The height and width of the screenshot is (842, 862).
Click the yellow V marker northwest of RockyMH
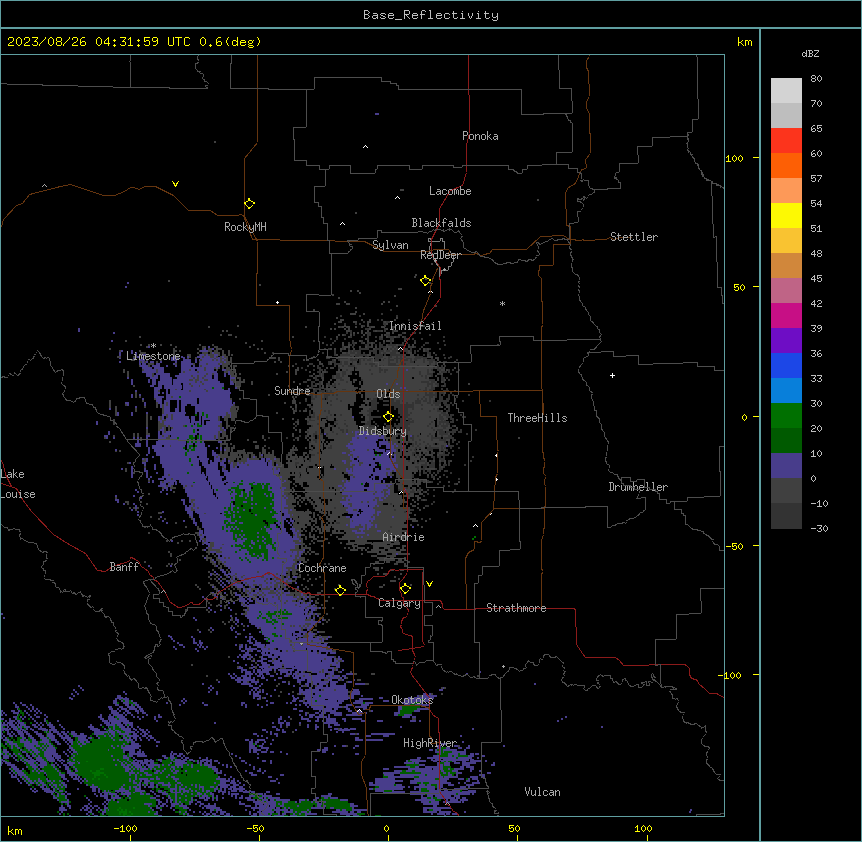coord(175,184)
